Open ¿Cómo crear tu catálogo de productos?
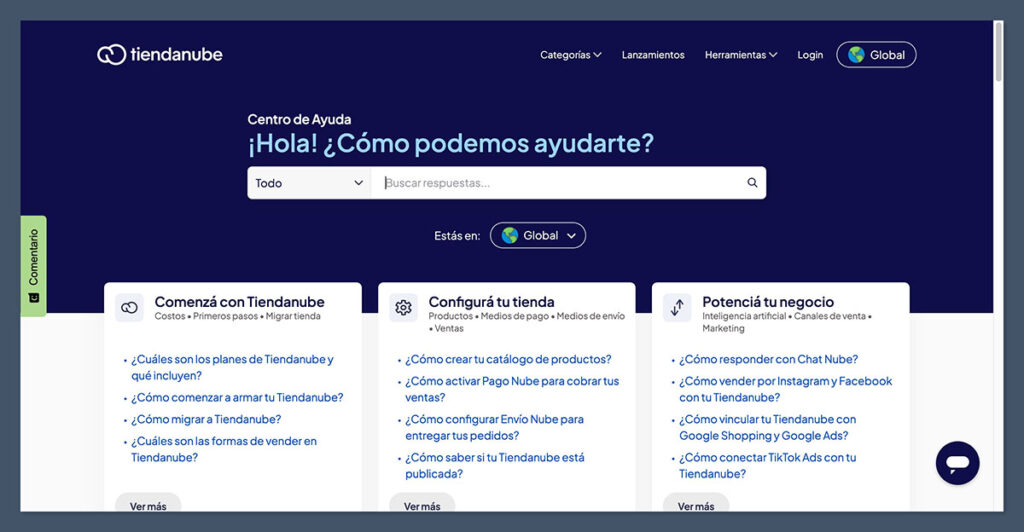Image resolution: width=1024 pixels, height=532 pixels. coord(508,360)
